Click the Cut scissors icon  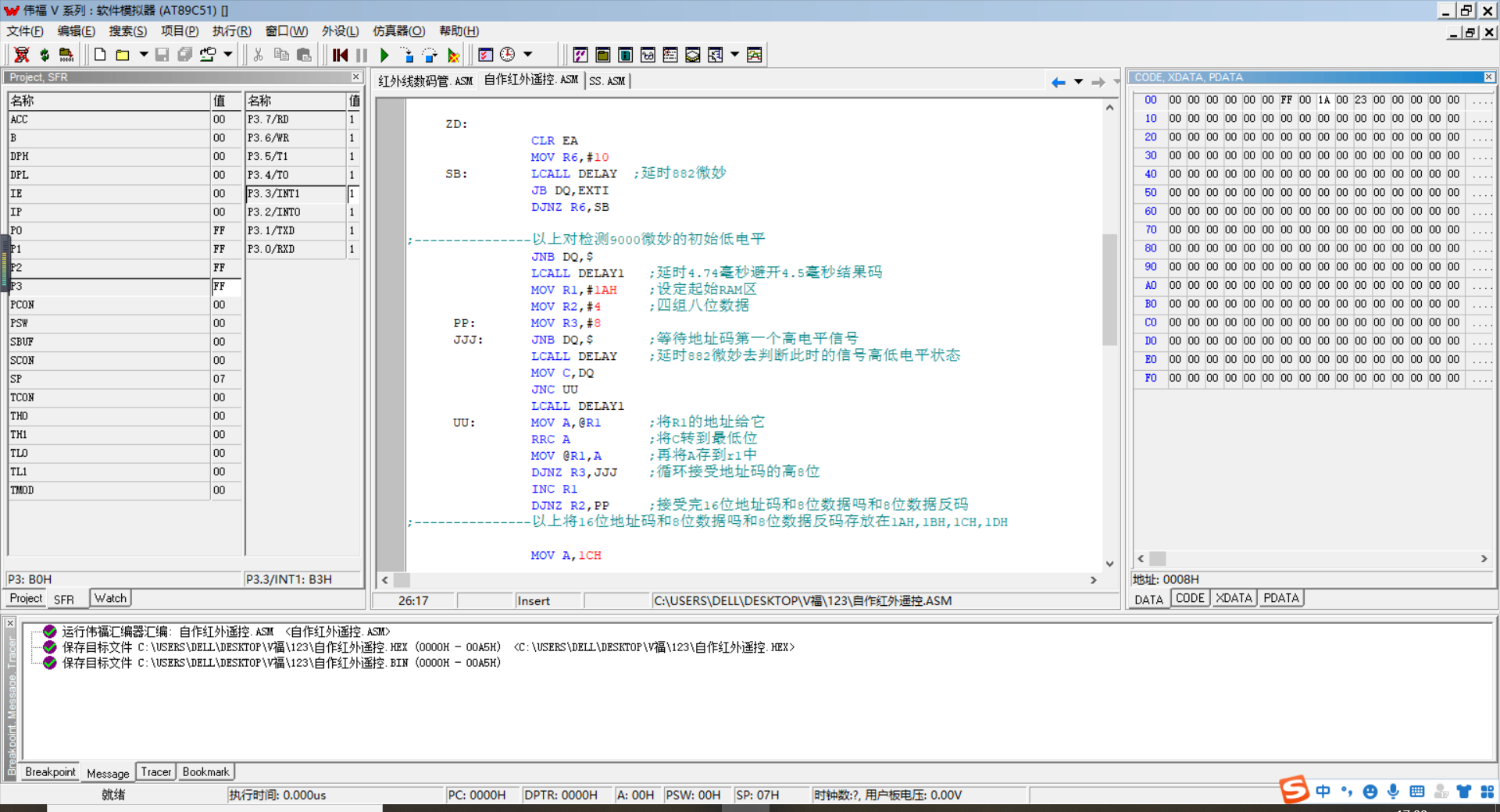point(258,55)
